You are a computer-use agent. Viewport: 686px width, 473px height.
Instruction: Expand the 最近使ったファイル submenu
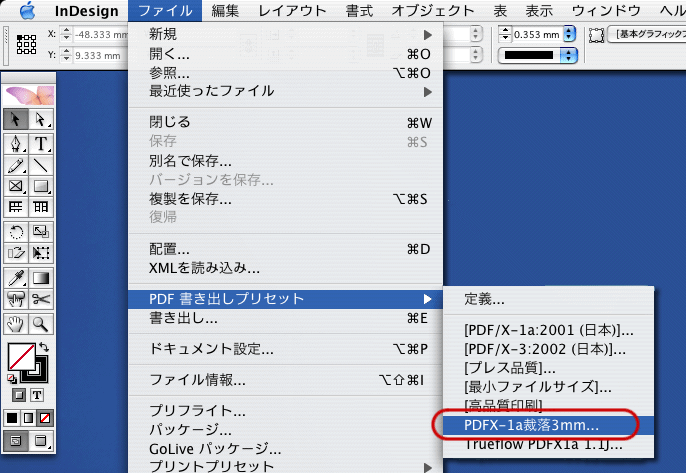(427, 92)
